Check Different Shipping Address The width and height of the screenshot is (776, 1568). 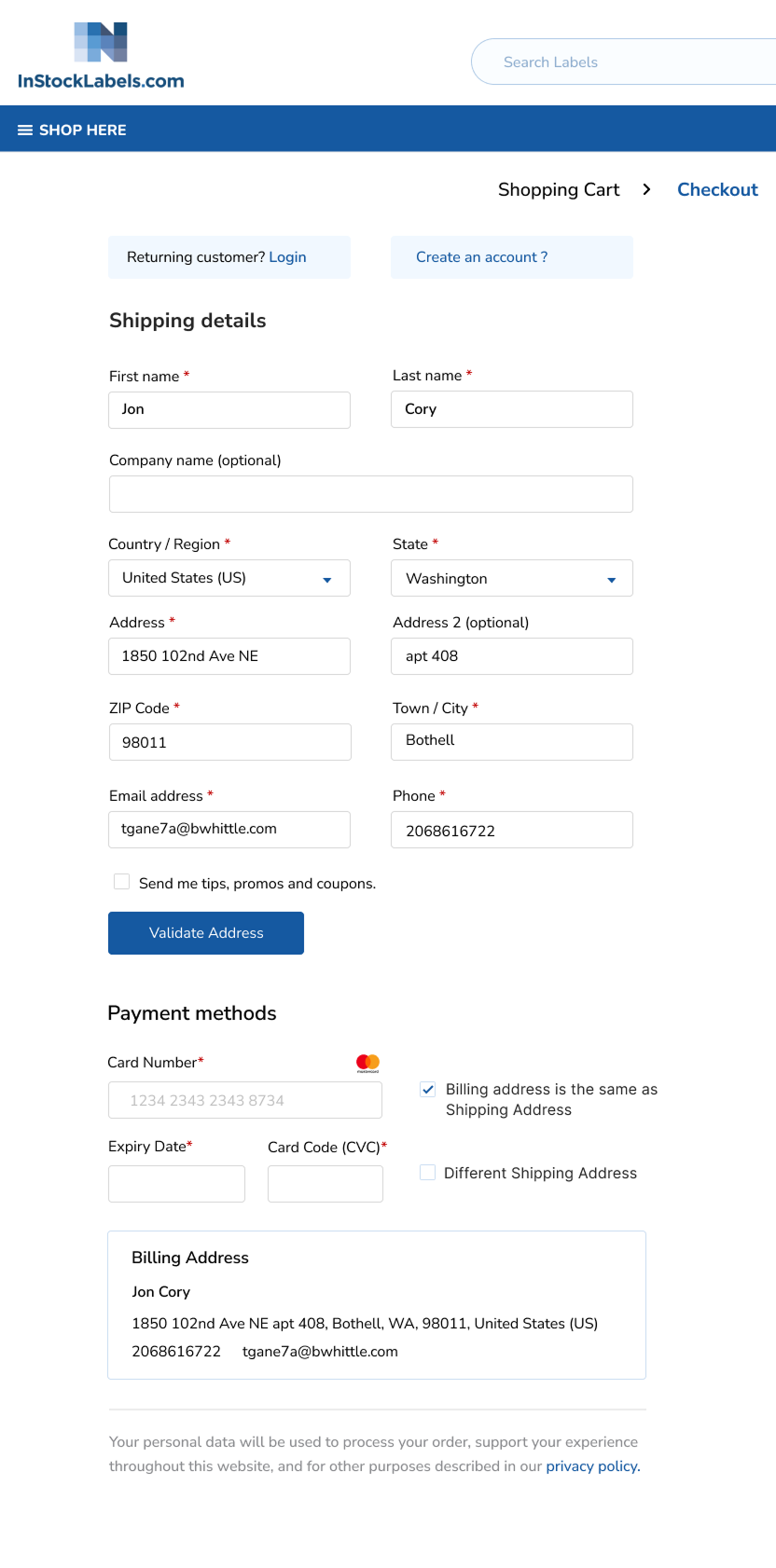point(427,1172)
